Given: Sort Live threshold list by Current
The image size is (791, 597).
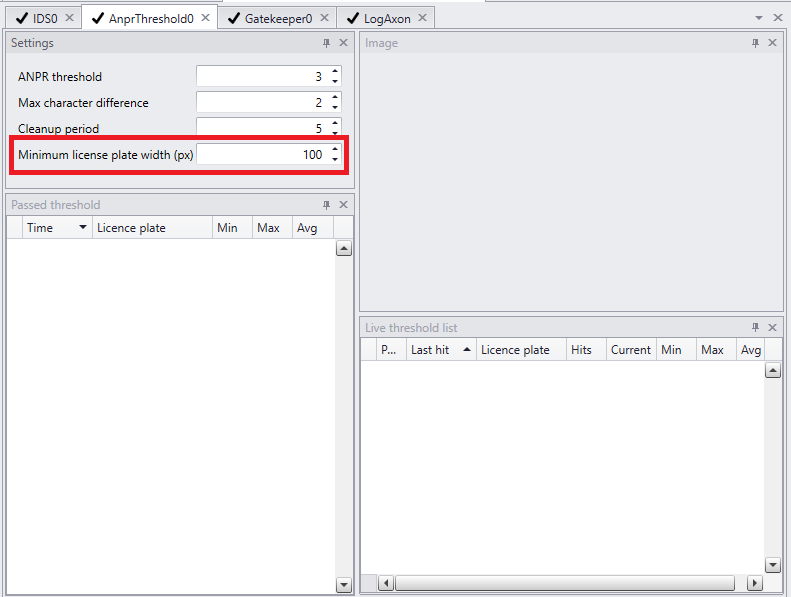Looking at the screenshot, I should (631, 350).
